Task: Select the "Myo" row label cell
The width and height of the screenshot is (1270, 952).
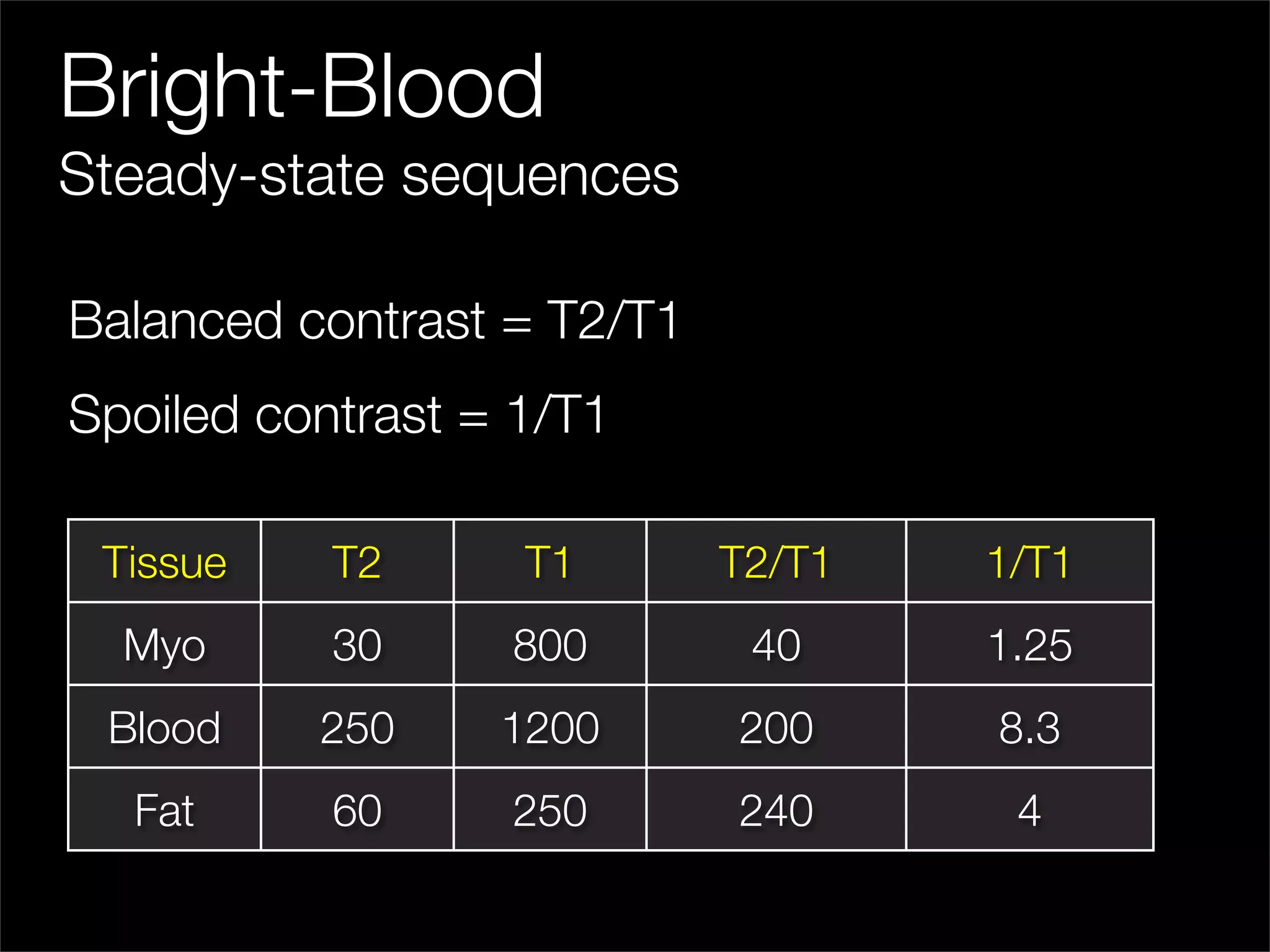Action: click(164, 645)
